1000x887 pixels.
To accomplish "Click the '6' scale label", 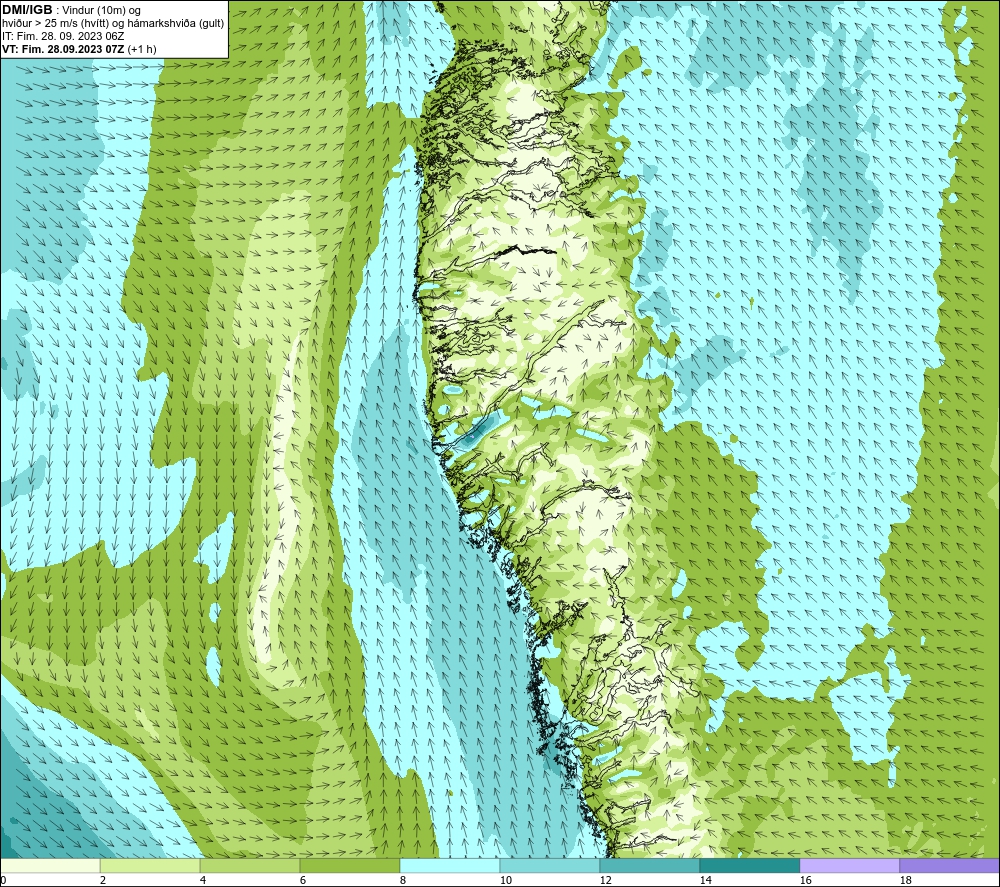I will coord(303,880).
